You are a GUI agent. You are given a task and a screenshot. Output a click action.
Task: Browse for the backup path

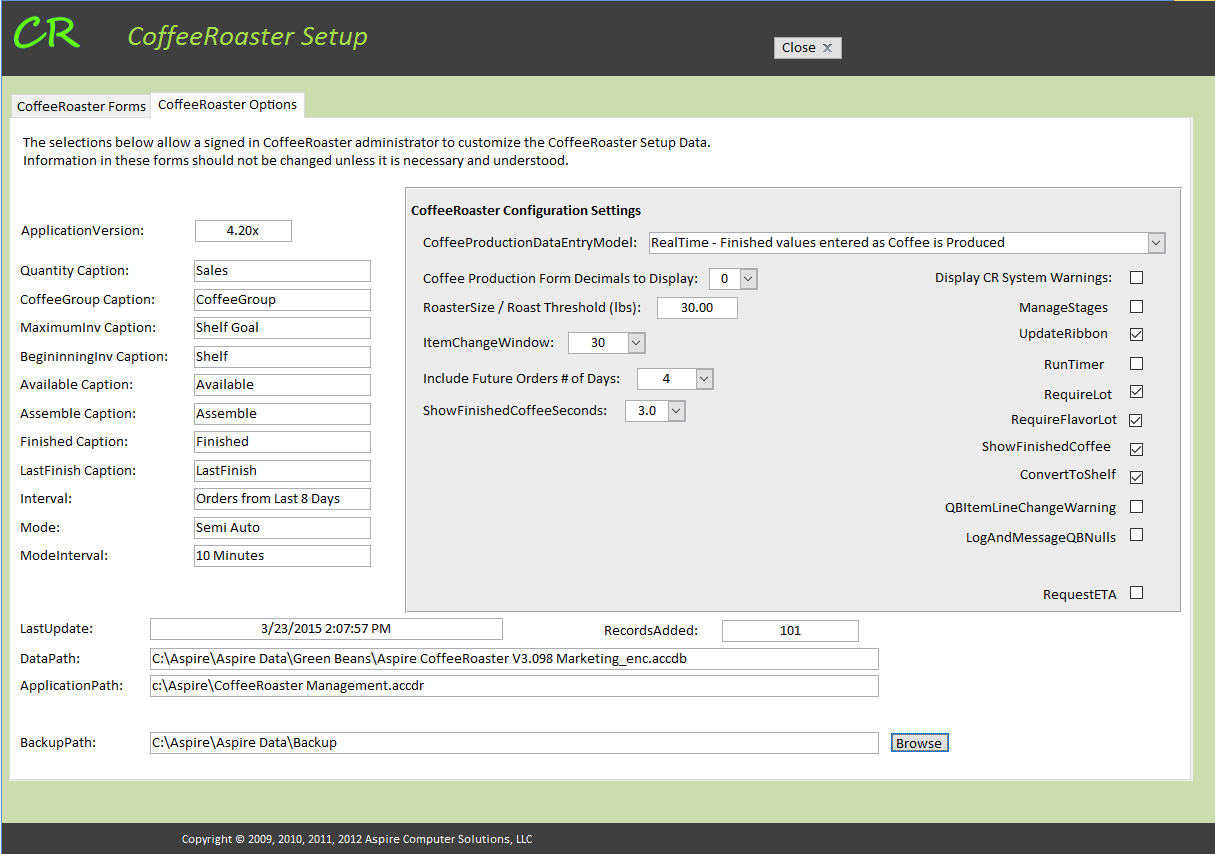coord(919,743)
